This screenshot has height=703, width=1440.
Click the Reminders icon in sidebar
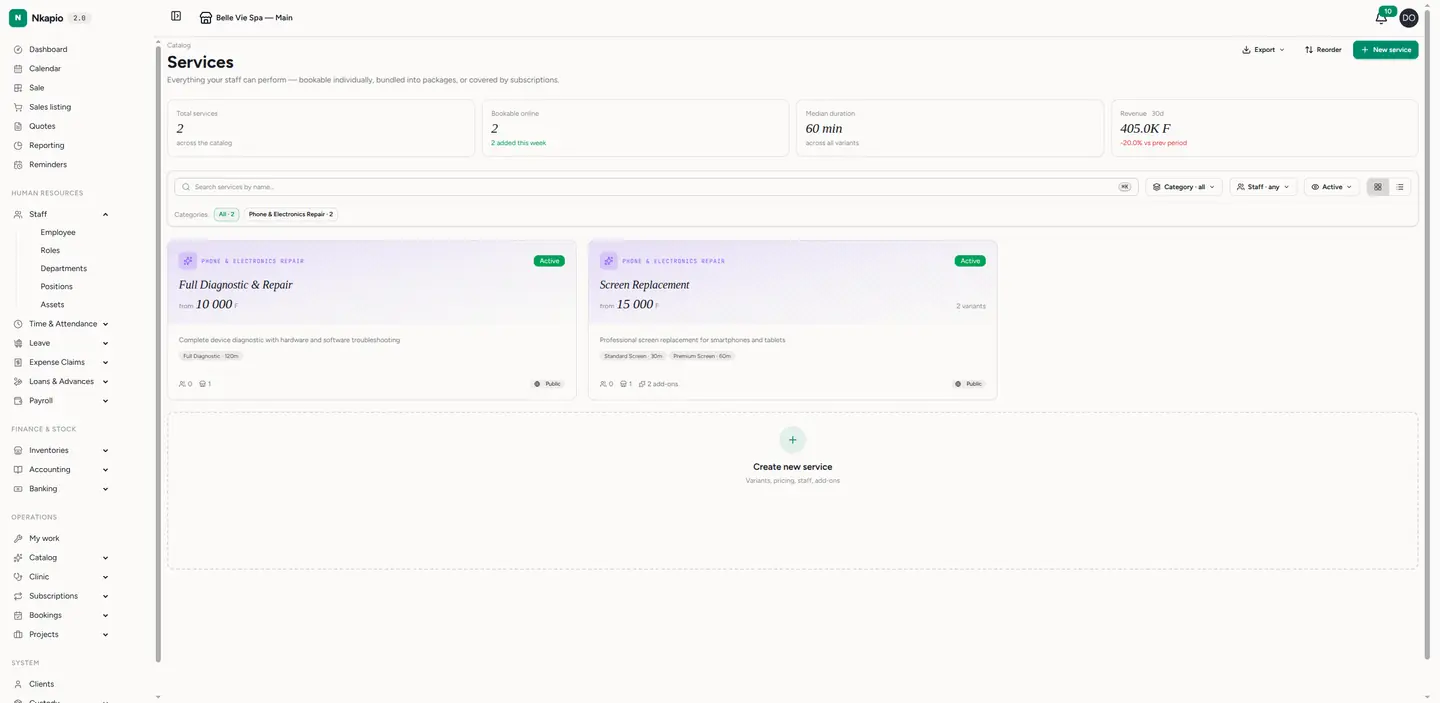(18, 164)
